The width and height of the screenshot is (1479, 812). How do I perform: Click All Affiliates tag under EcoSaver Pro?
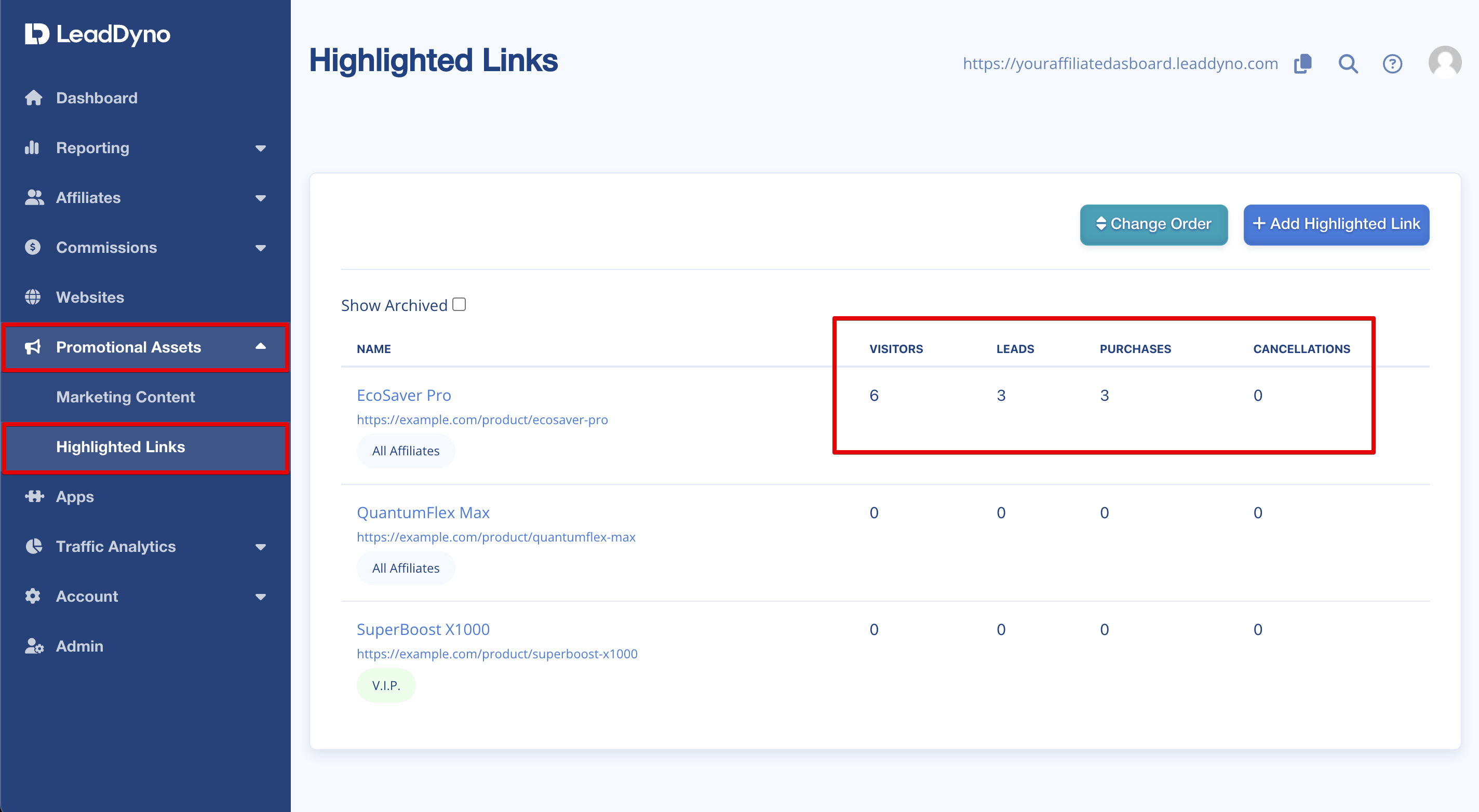pos(406,451)
